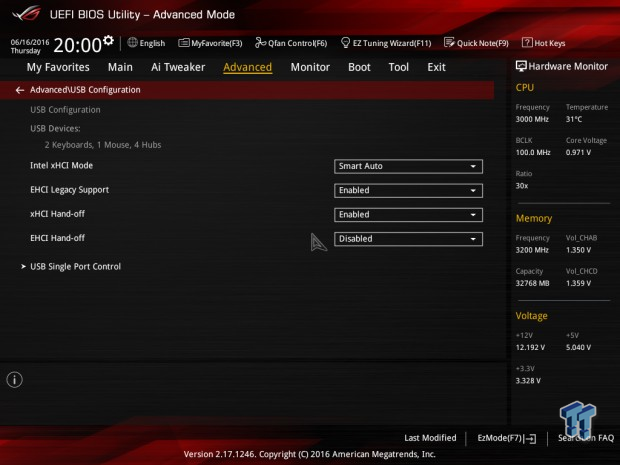Click the USB Devices: label

pyautogui.click(x=55, y=129)
